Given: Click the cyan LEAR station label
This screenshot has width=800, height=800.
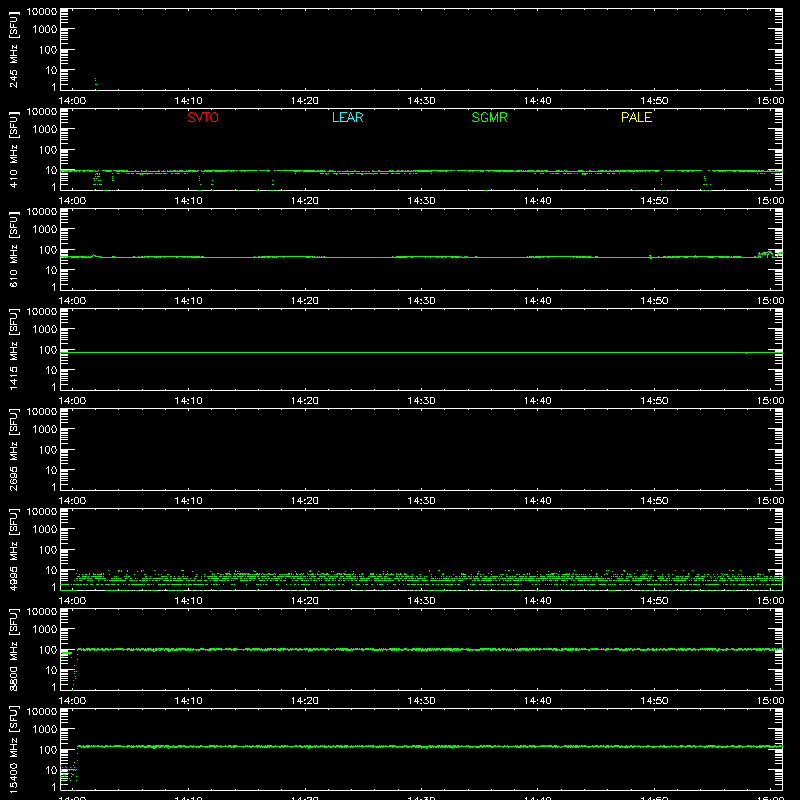Looking at the screenshot, I should (347, 117).
